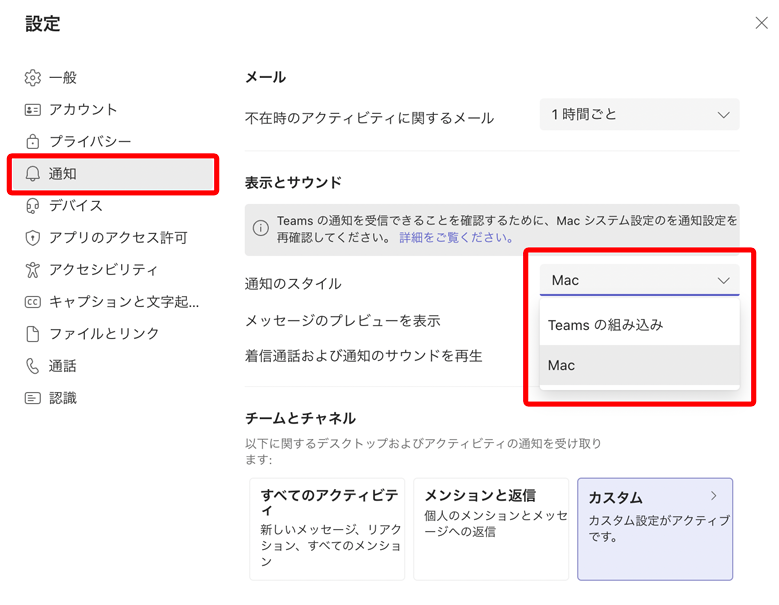This screenshot has width=779, height=605.
Task: Open the アプリのアクセス許可 section
Action: (x=113, y=238)
